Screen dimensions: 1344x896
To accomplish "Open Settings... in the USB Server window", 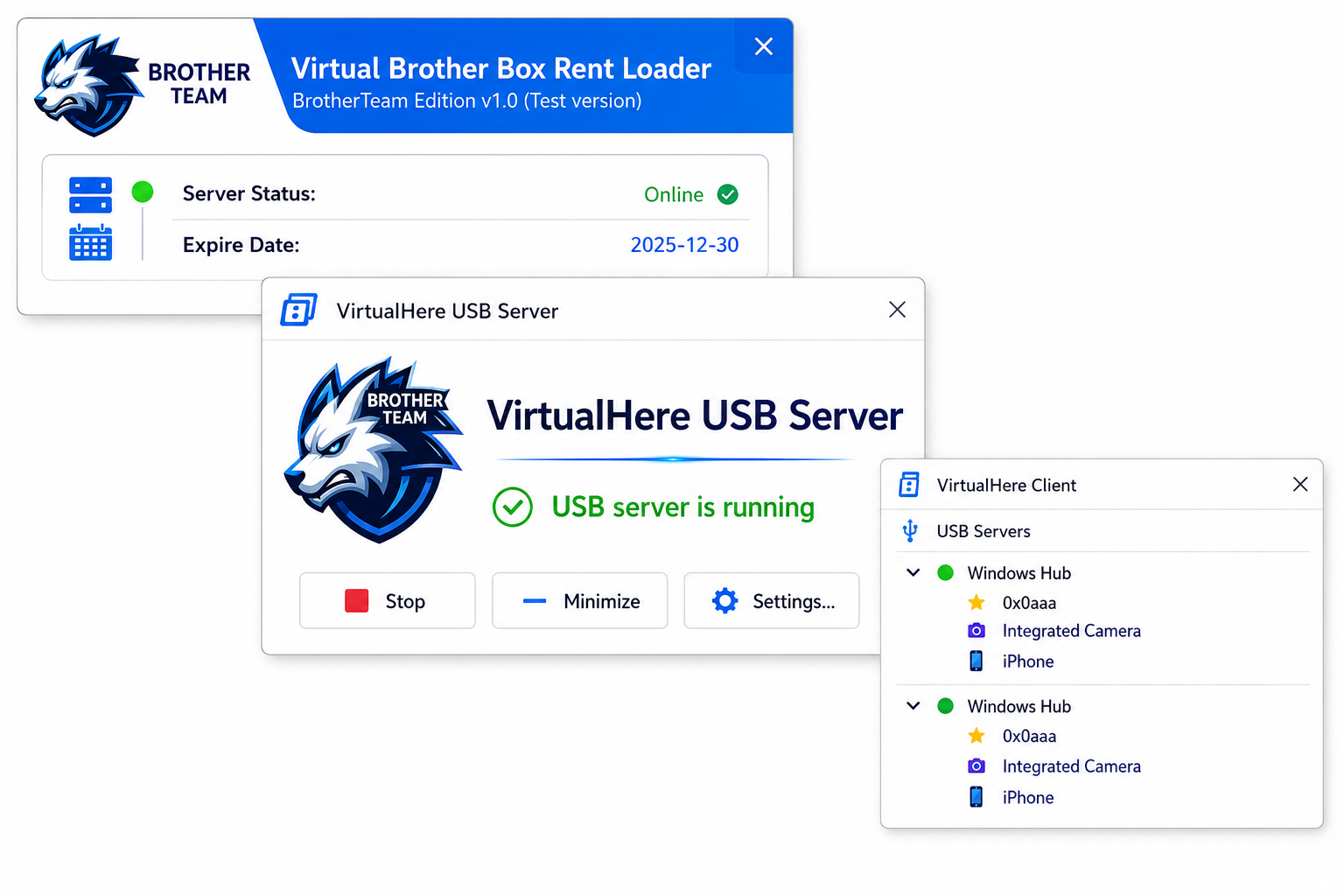I will pyautogui.click(x=772, y=601).
